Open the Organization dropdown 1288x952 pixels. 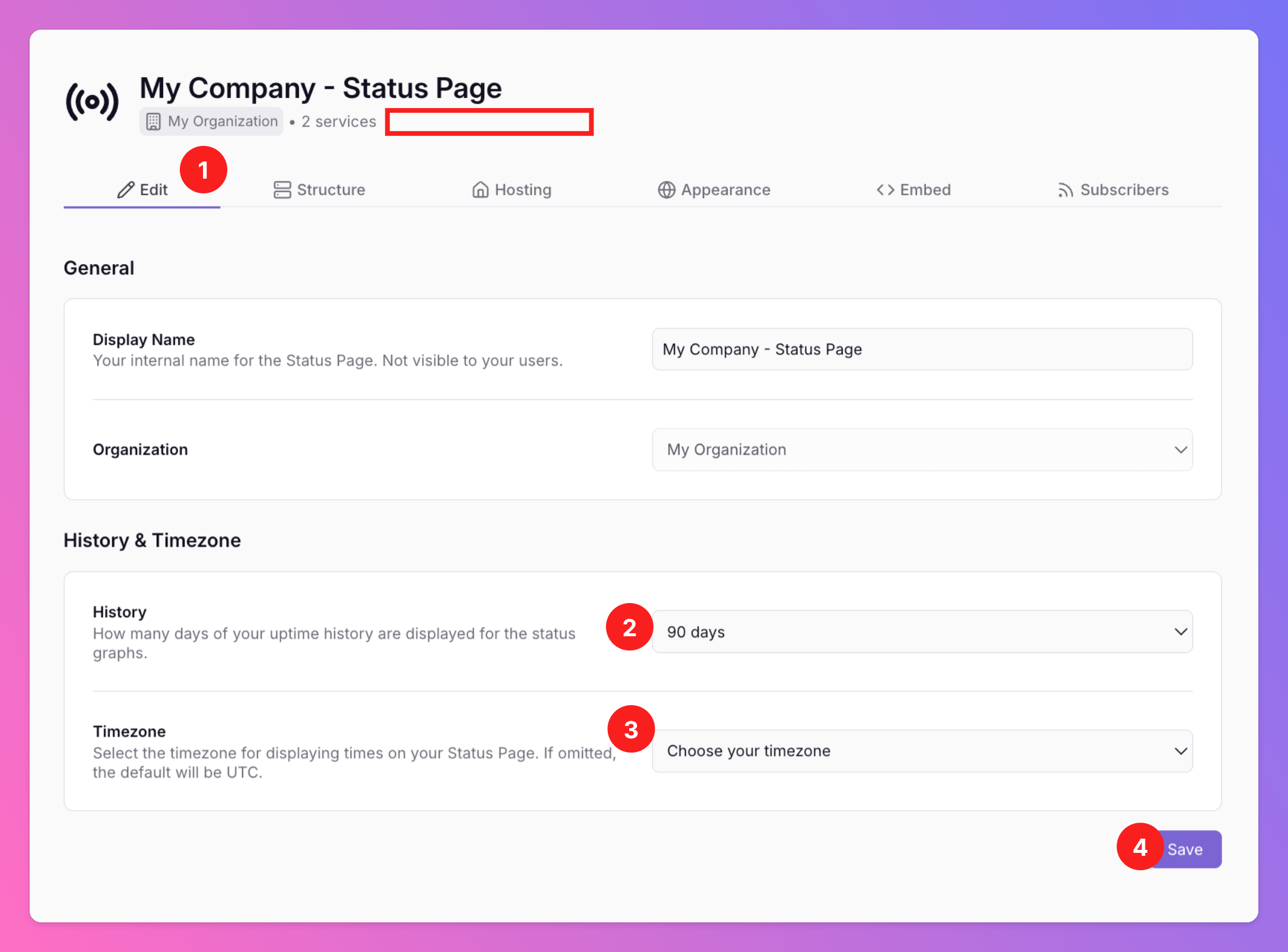click(x=922, y=450)
